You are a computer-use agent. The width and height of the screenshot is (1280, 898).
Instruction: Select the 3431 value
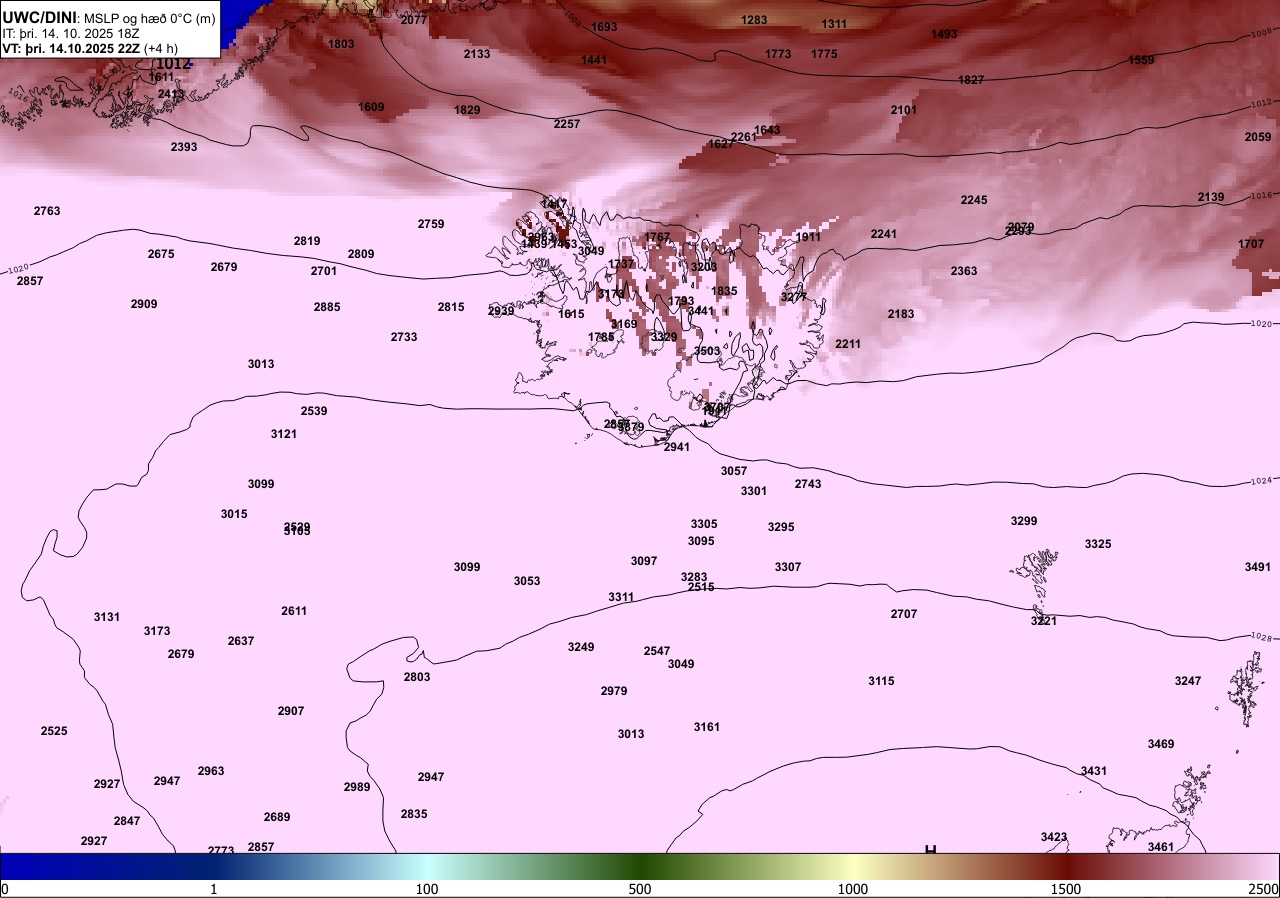(x=1094, y=771)
